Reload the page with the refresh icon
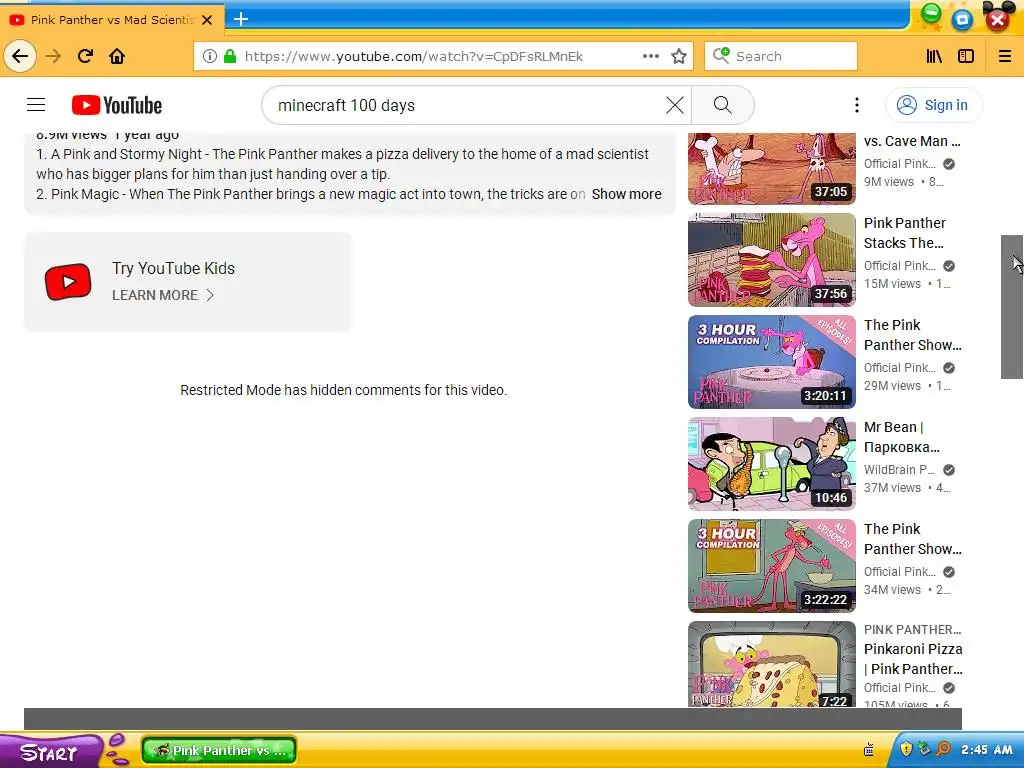Image resolution: width=1024 pixels, height=768 pixels. (x=85, y=56)
